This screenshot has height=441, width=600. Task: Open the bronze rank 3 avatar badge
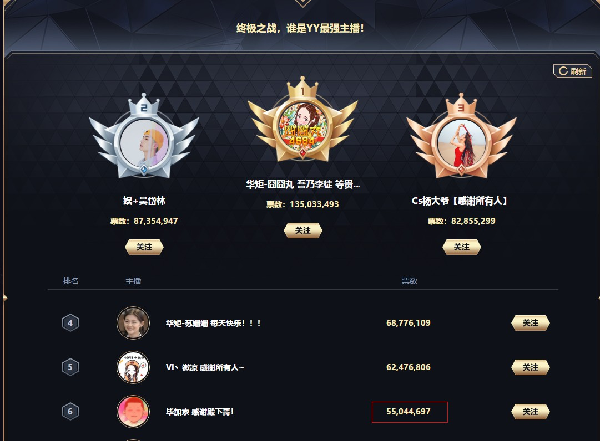point(461,140)
